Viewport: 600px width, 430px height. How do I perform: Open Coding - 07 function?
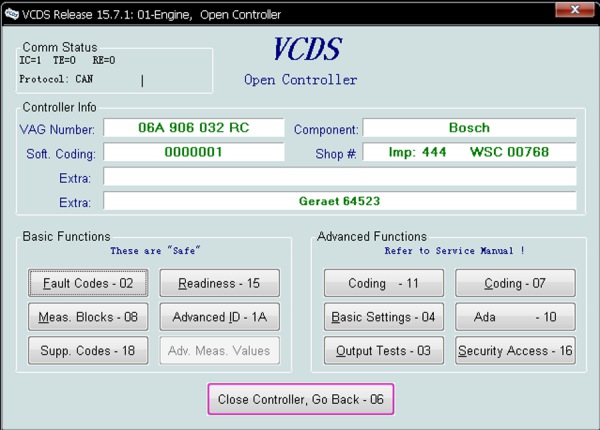click(x=515, y=284)
